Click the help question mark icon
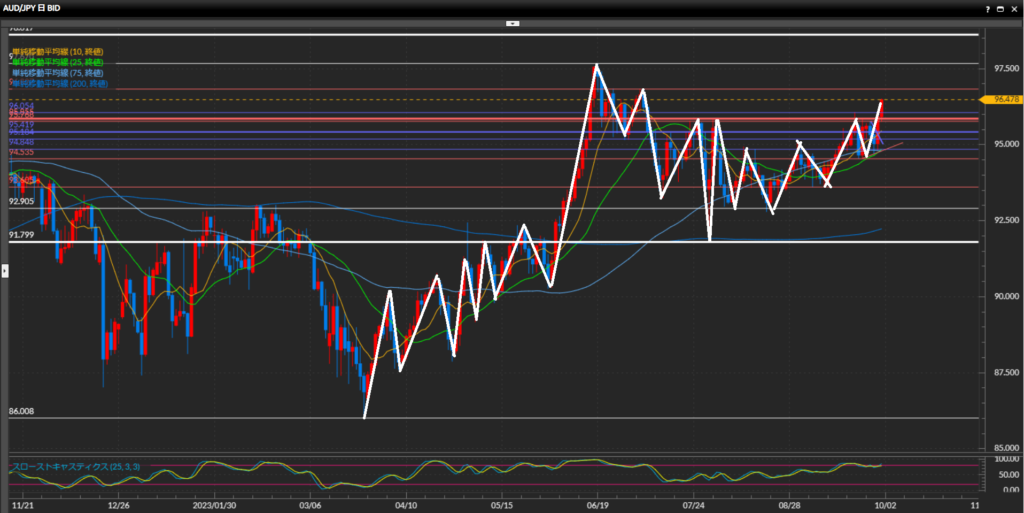Viewport: 1024px width, 513px height. pyautogui.click(x=986, y=7)
